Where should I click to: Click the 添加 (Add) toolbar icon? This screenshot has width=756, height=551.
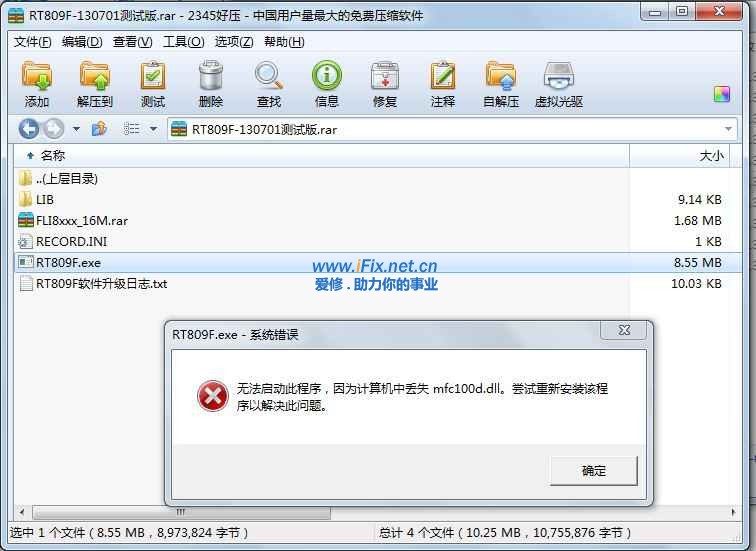click(37, 84)
